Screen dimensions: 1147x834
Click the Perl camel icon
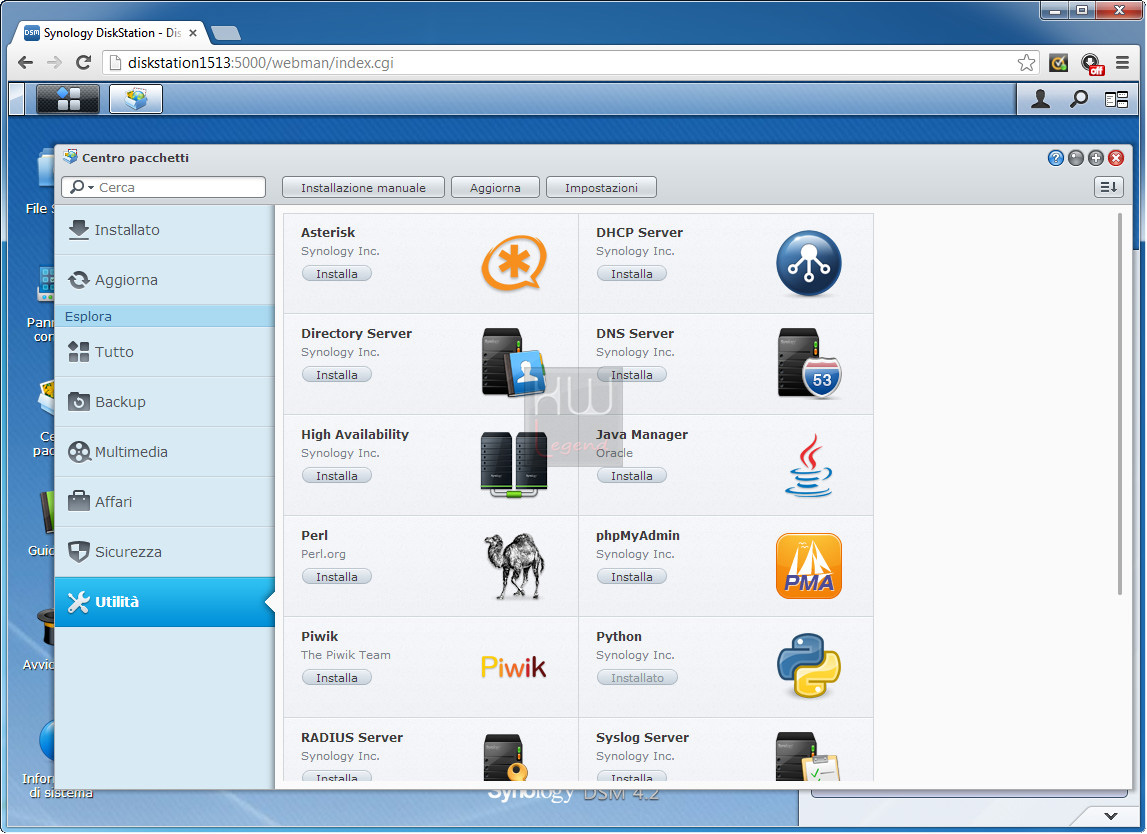coord(514,566)
